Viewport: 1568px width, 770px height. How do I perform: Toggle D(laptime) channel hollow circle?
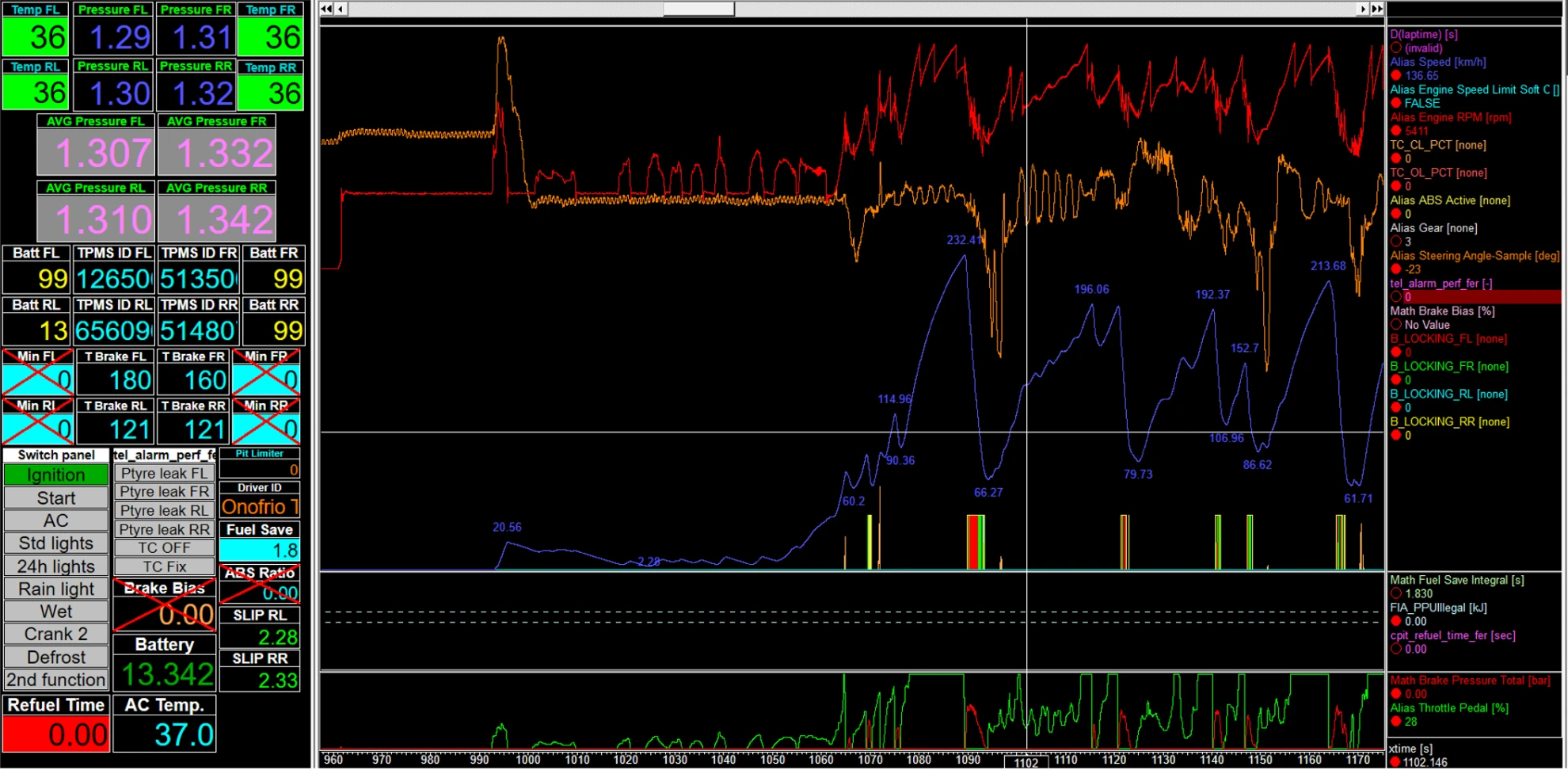click(1396, 48)
